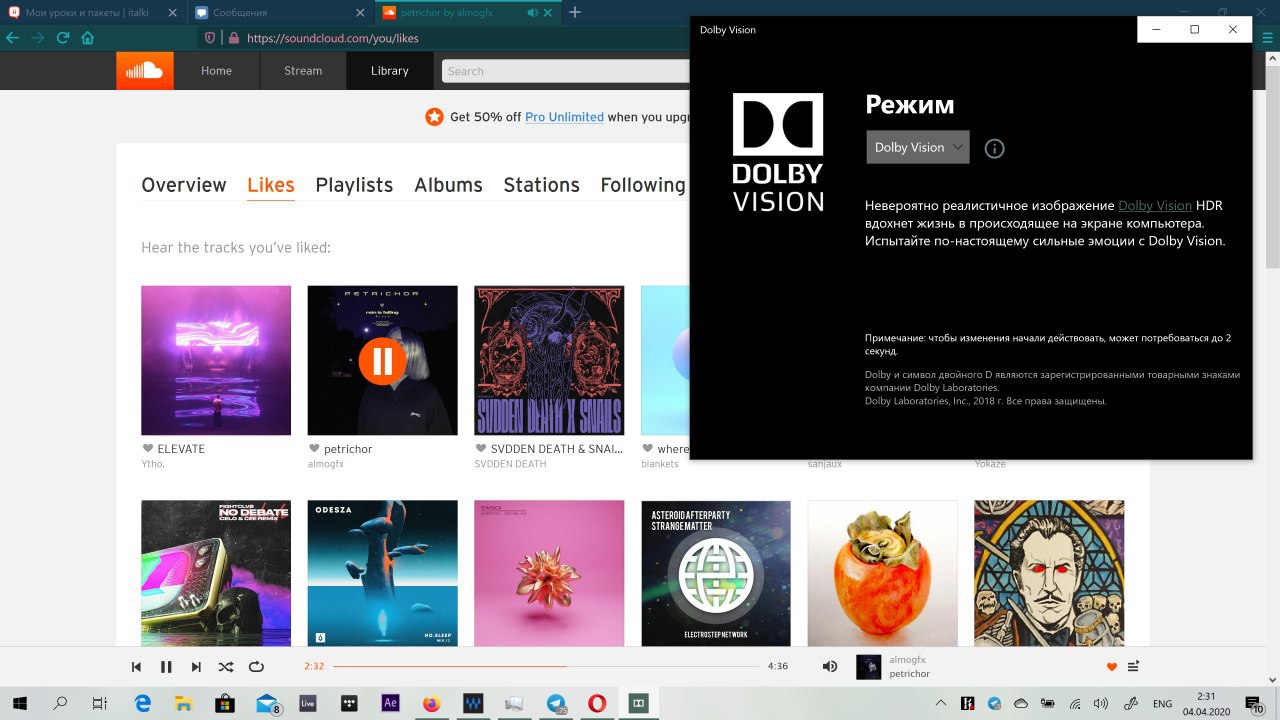The width and height of the screenshot is (1280, 720).
Task: Click the SoundCloud logo in header
Action: coord(145,71)
